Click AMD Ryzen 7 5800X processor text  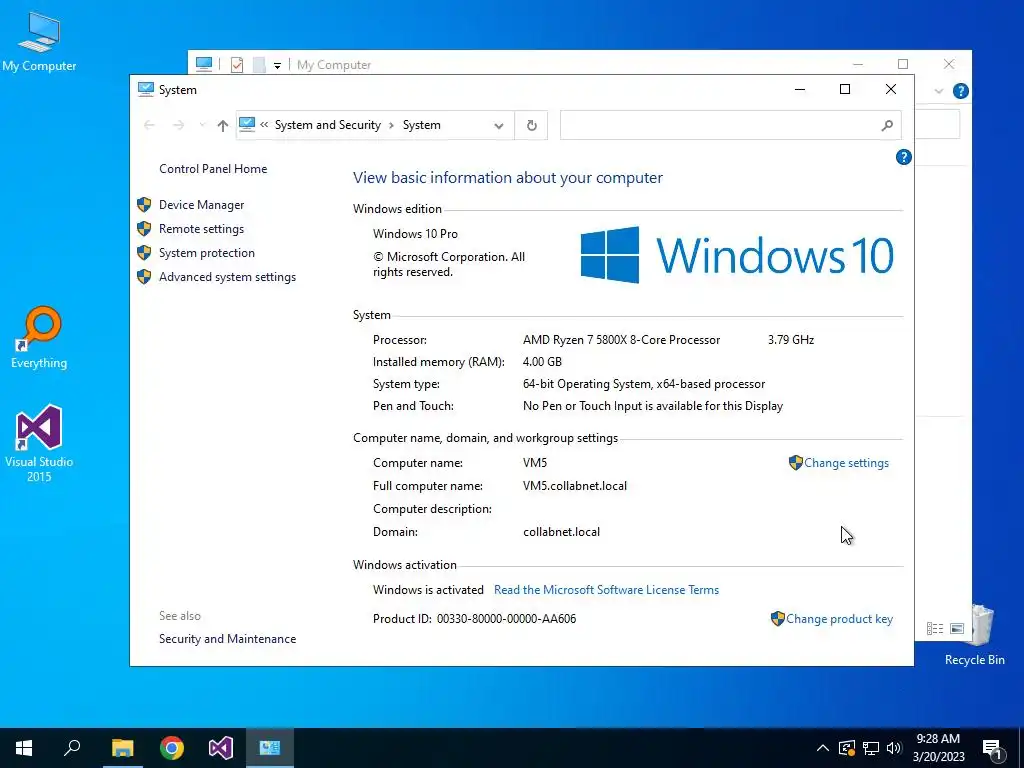click(x=621, y=340)
